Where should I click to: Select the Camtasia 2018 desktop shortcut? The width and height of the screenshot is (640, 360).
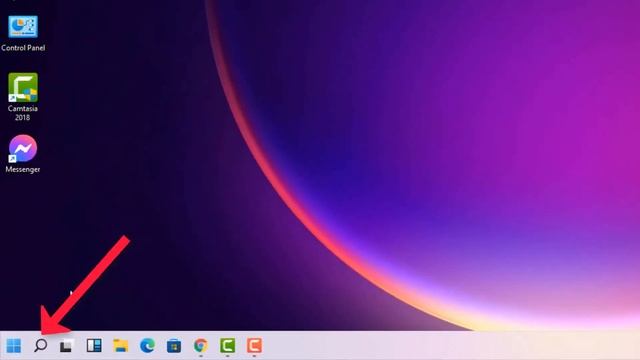point(23,87)
